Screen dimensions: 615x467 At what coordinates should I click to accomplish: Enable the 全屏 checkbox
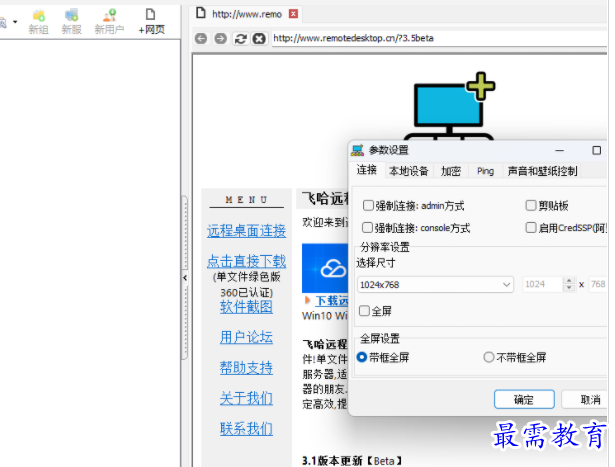click(364, 311)
